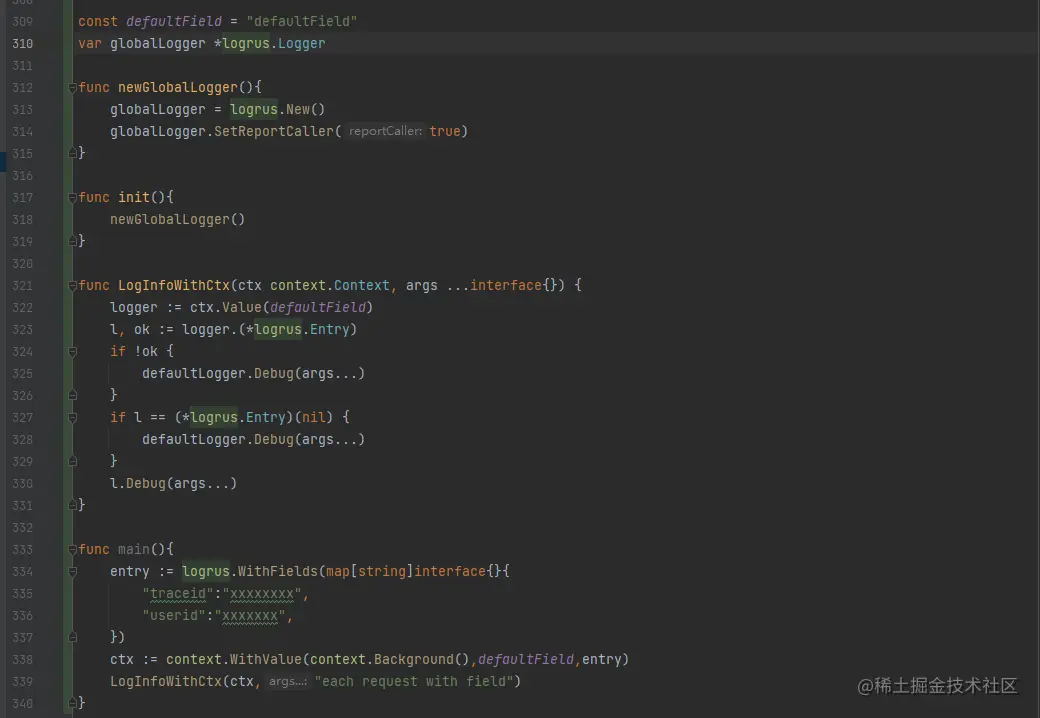Viewport: 1040px width, 718px height.
Task: Click the reportCaller: parameter hint
Action: tap(385, 131)
